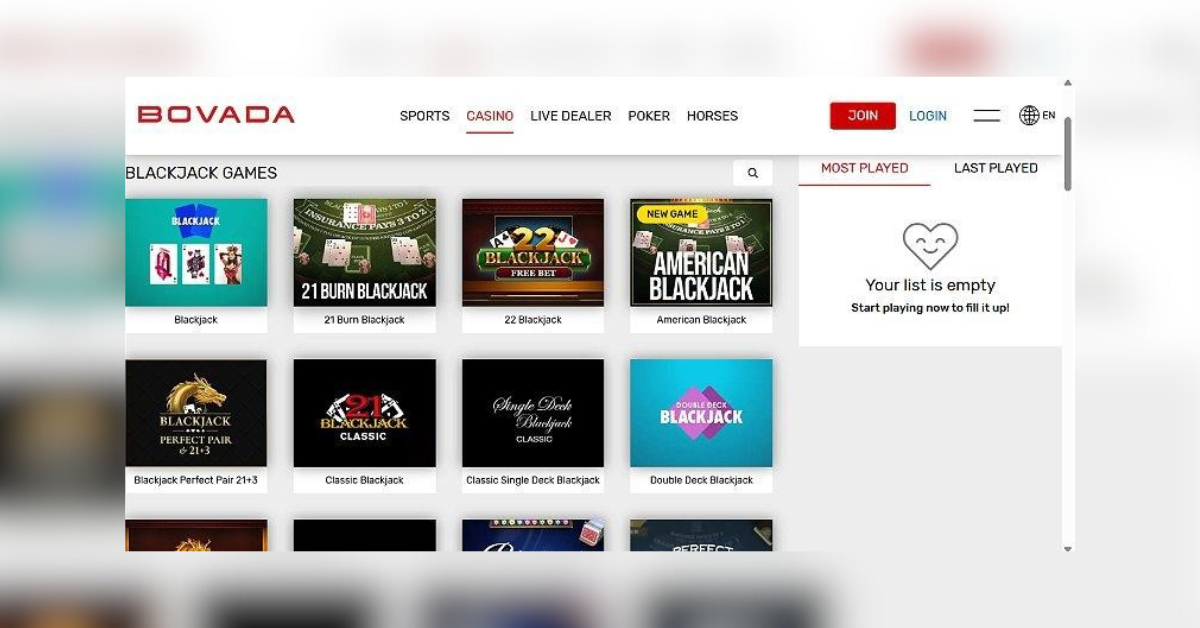Screen dimensions: 1200x628
Task: Click the 'Classic Blackjack' title text
Action: [x=365, y=480]
